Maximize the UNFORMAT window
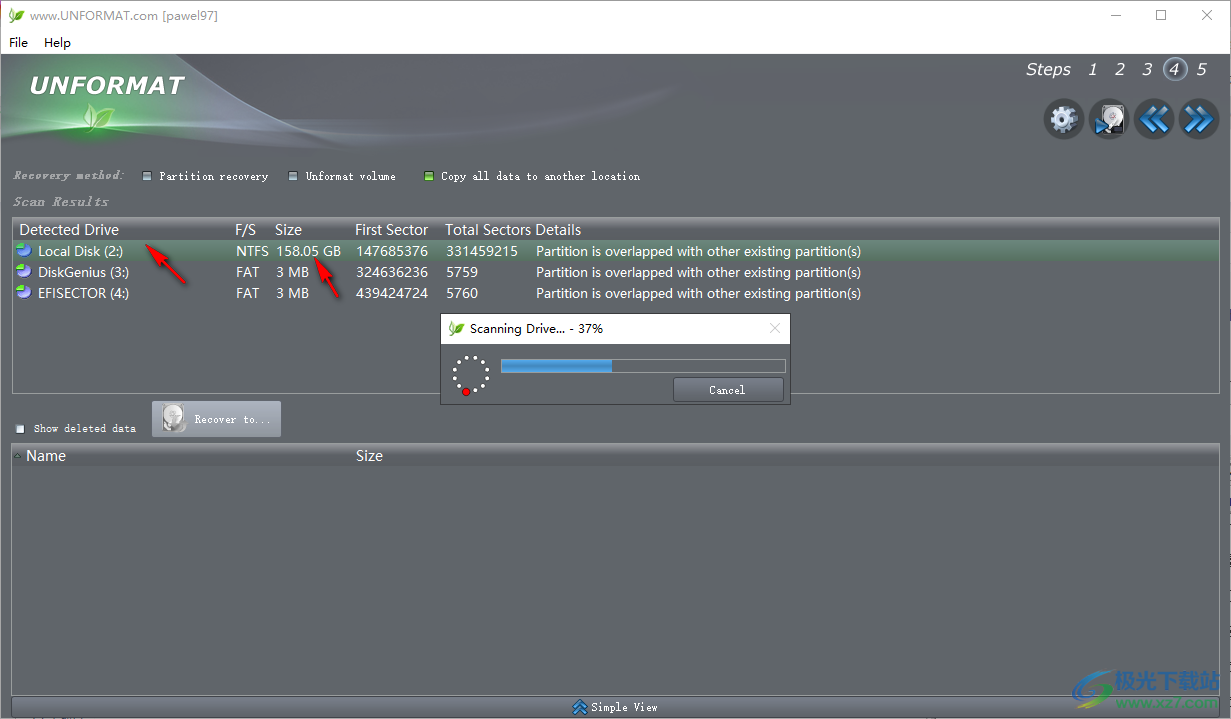 pos(1161,15)
